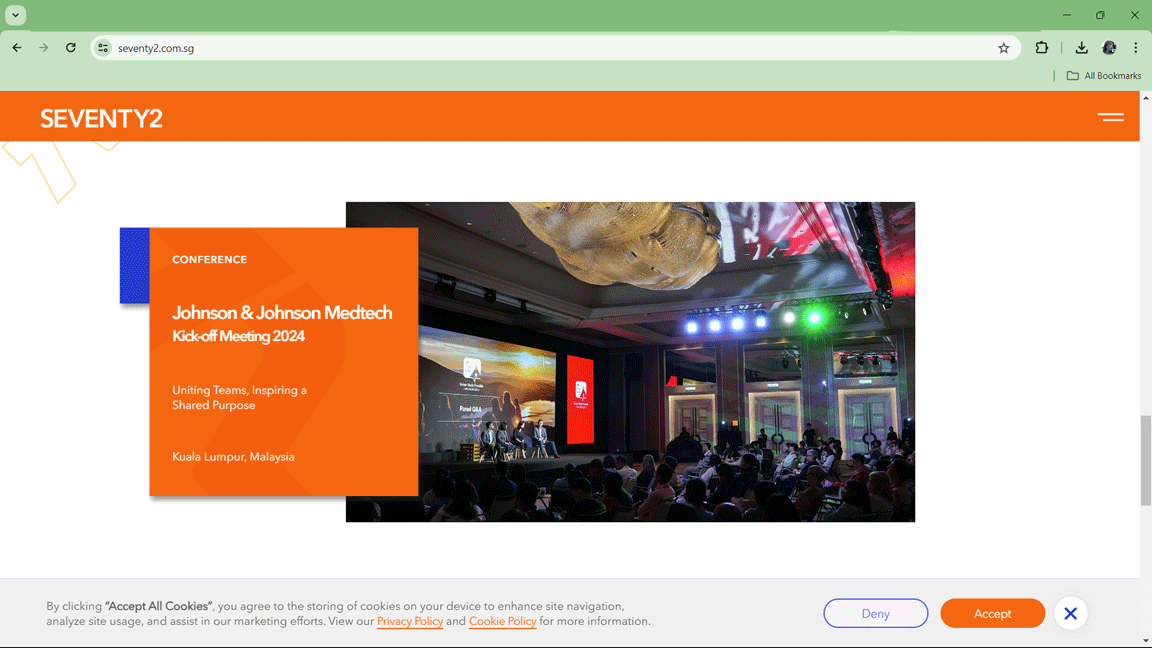Reload the current page
Viewport: 1152px width, 648px height.
coord(70,47)
